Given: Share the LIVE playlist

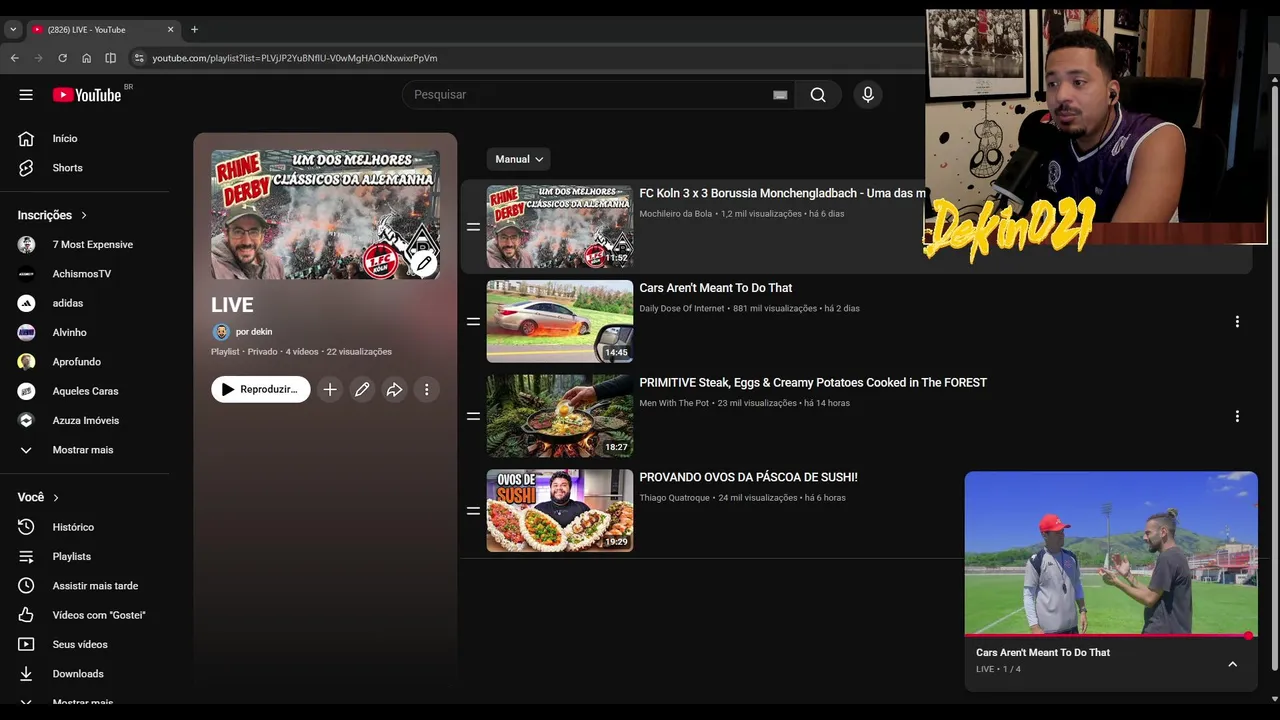Looking at the screenshot, I should pos(394,390).
